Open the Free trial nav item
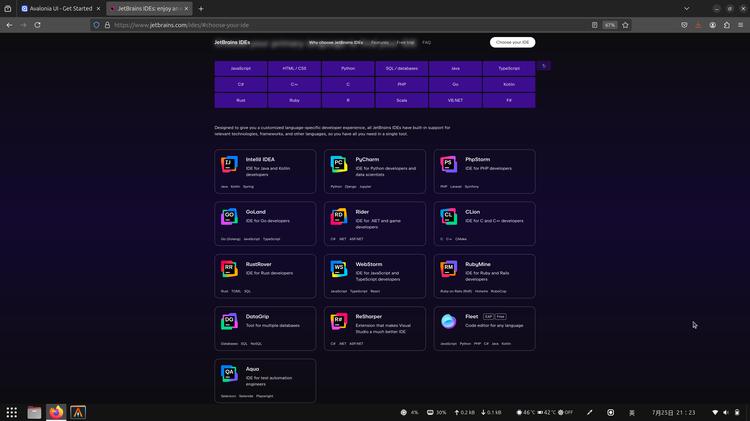The width and height of the screenshot is (750, 421). coord(405,43)
